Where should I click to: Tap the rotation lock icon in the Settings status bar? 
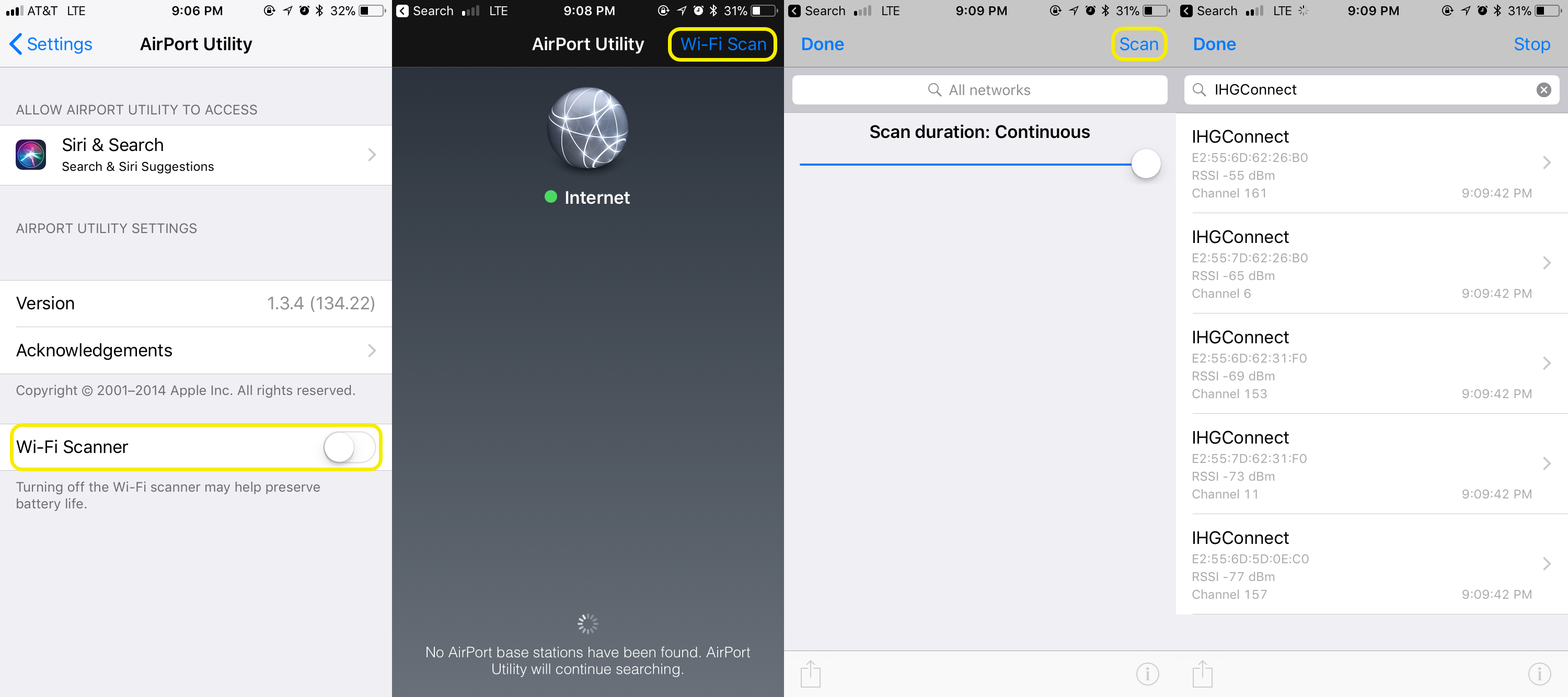(270, 11)
